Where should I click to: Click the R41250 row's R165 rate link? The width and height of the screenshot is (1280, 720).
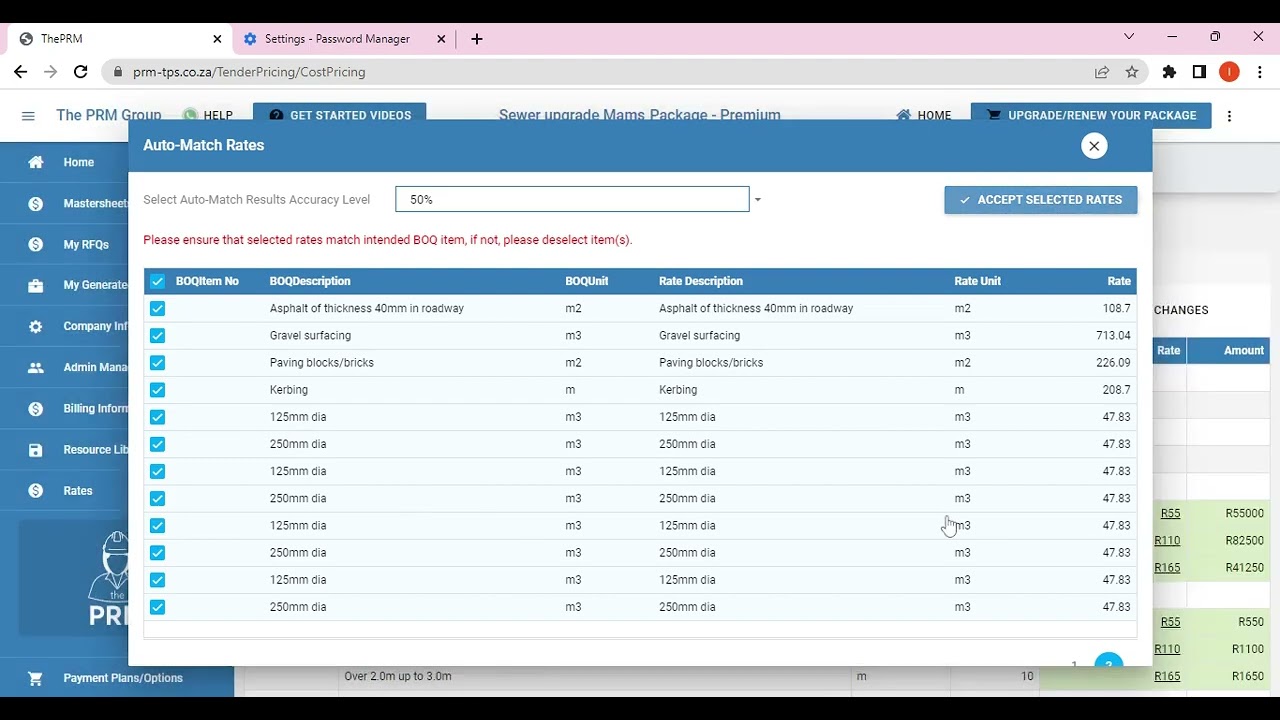(x=1167, y=568)
